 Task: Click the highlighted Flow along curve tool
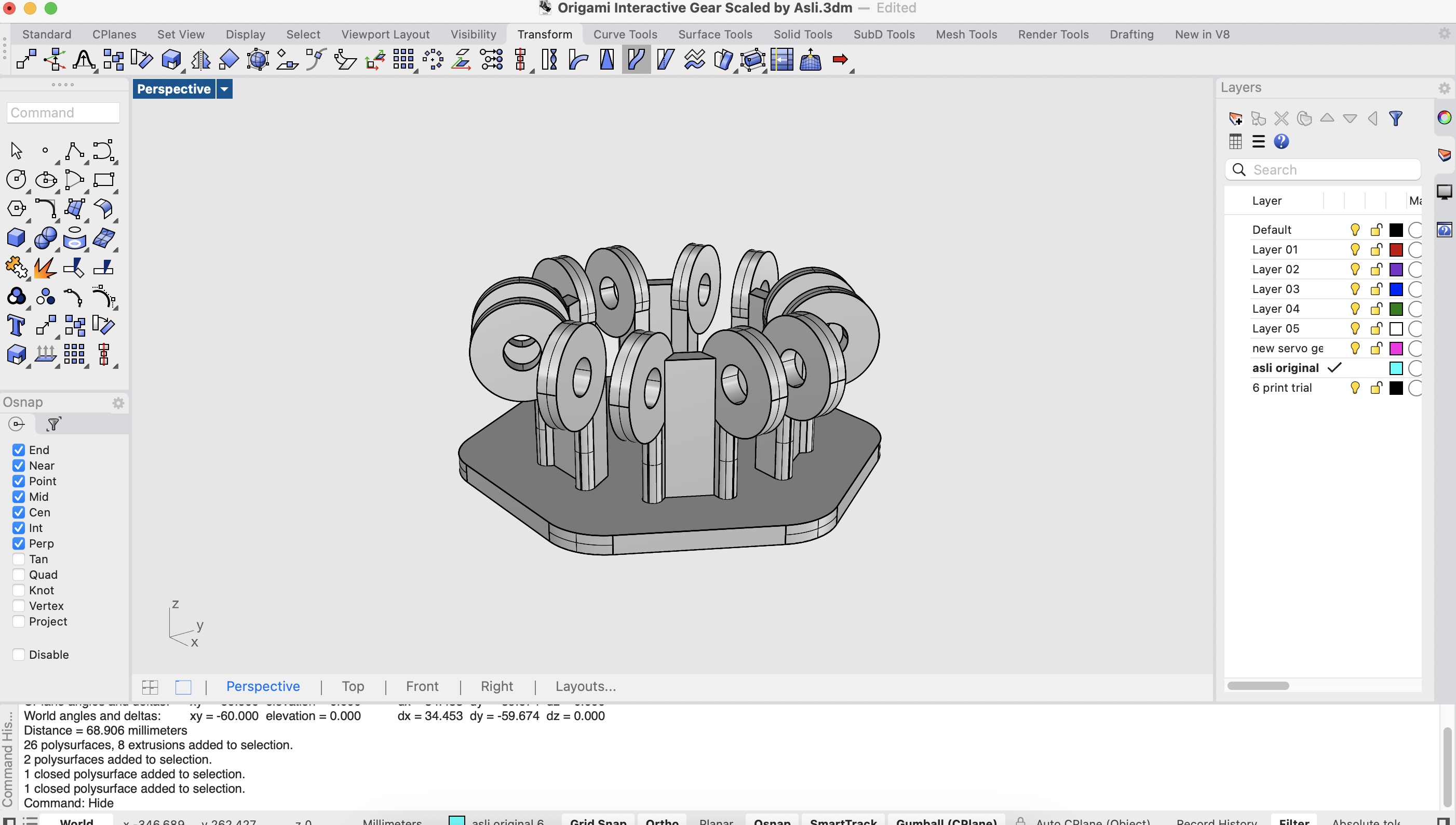[x=636, y=59]
